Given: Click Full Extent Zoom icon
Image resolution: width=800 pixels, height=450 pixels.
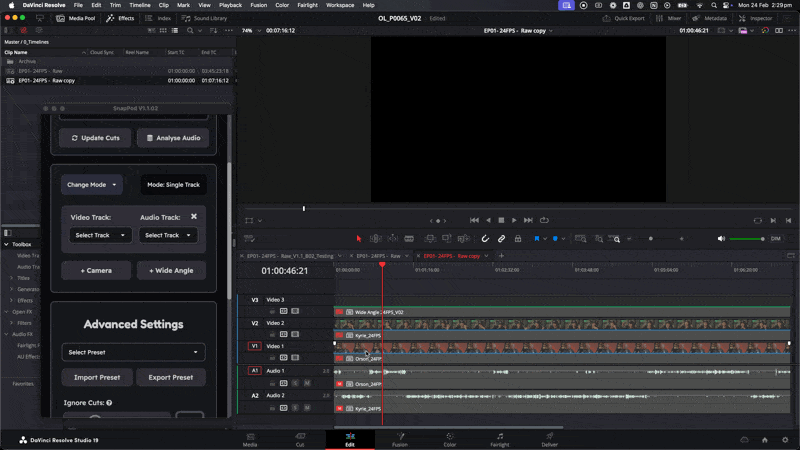Looking at the screenshot, I should pyautogui.click(x=581, y=239).
